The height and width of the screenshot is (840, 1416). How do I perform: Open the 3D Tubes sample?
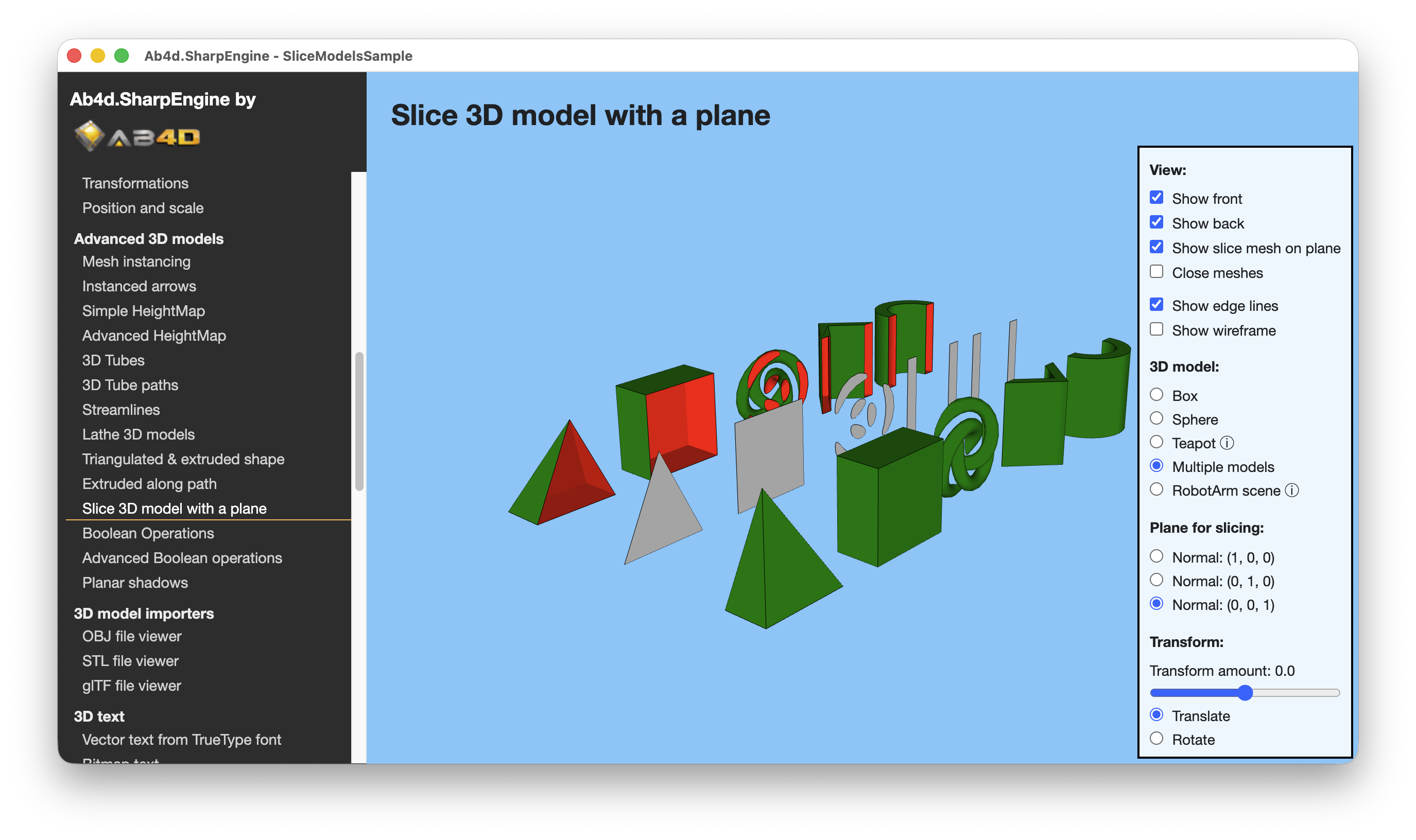point(113,360)
